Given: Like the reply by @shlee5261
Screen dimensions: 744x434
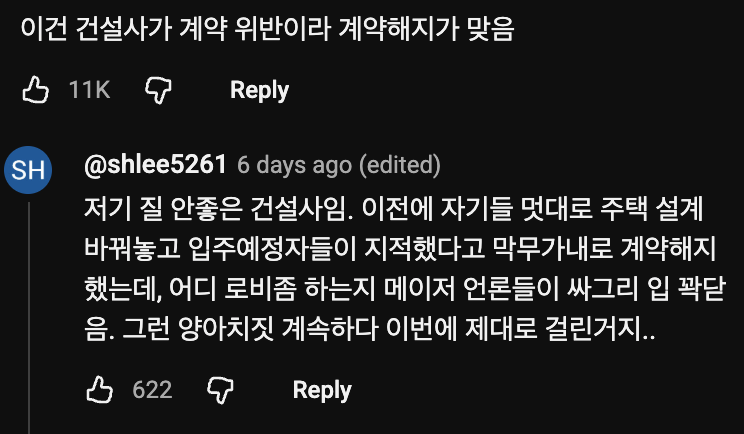Looking at the screenshot, I should 100,390.
